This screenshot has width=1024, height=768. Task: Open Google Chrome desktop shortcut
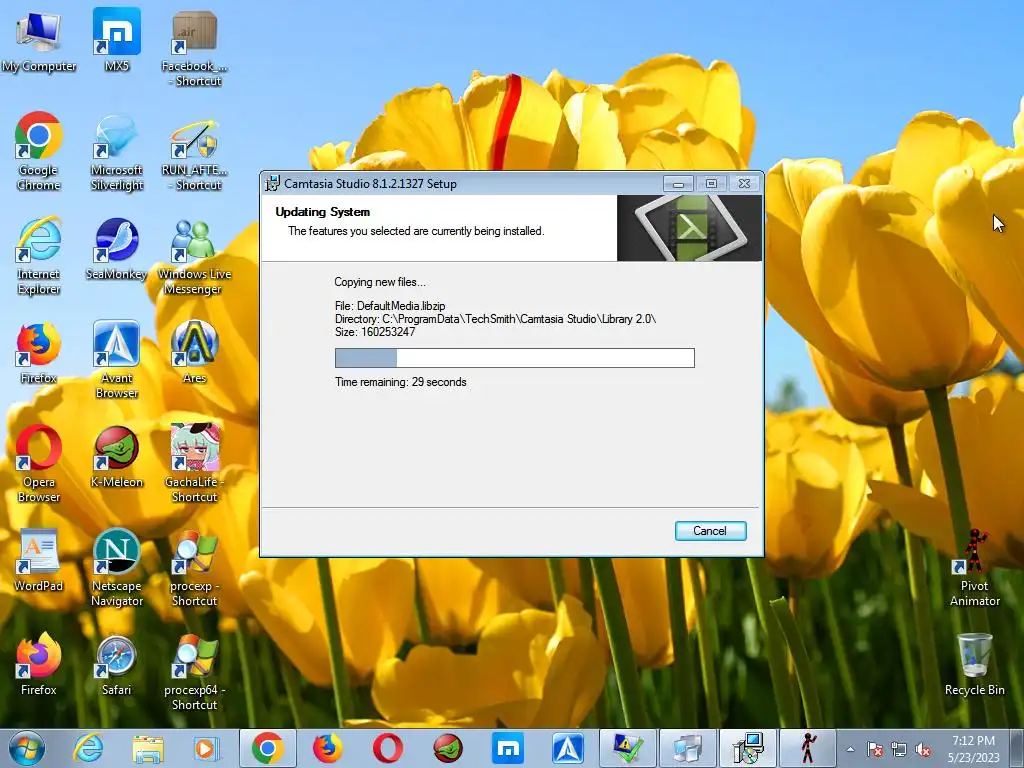click(x=39, y=152)
